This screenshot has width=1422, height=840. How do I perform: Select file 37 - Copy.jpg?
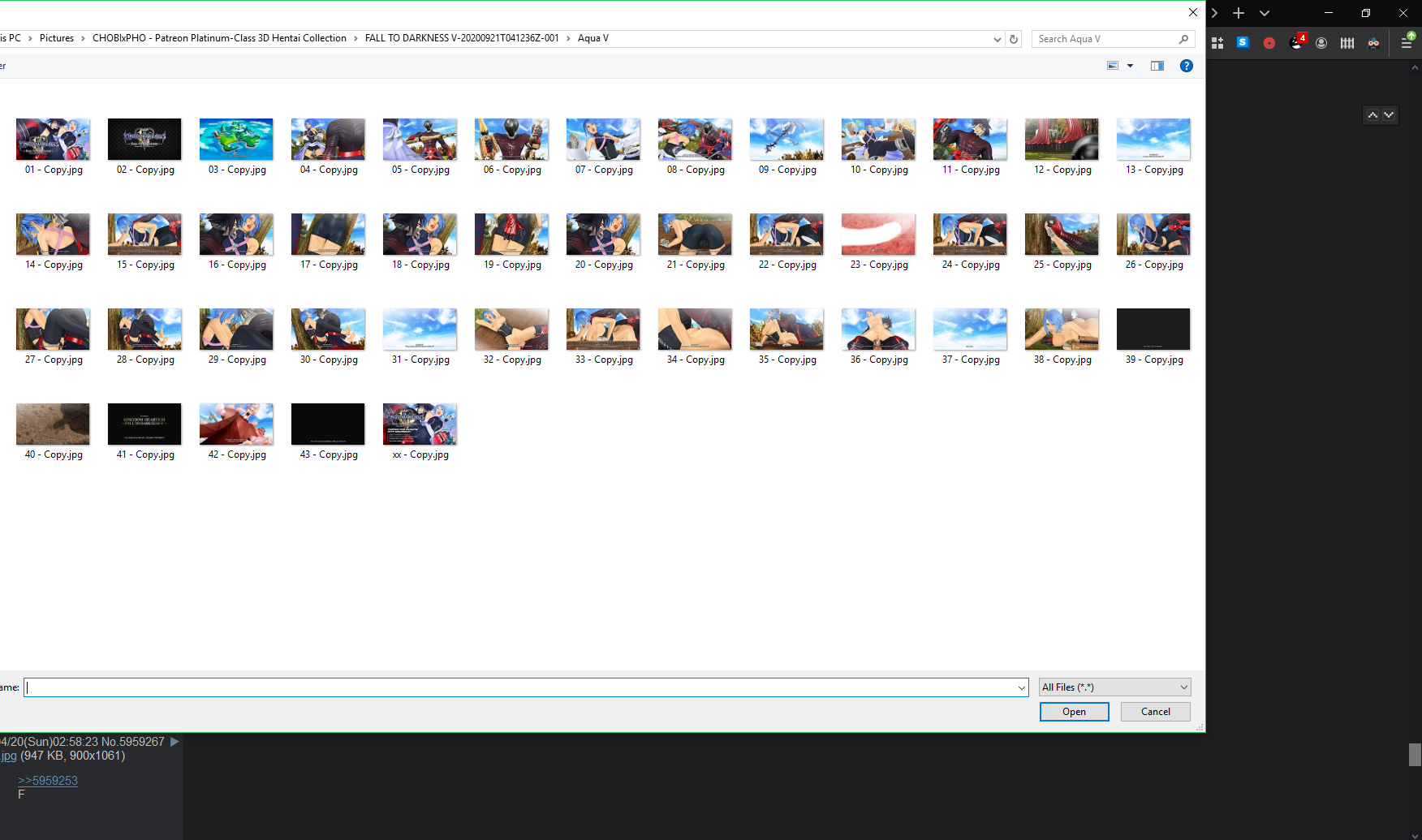coord(971,337)
